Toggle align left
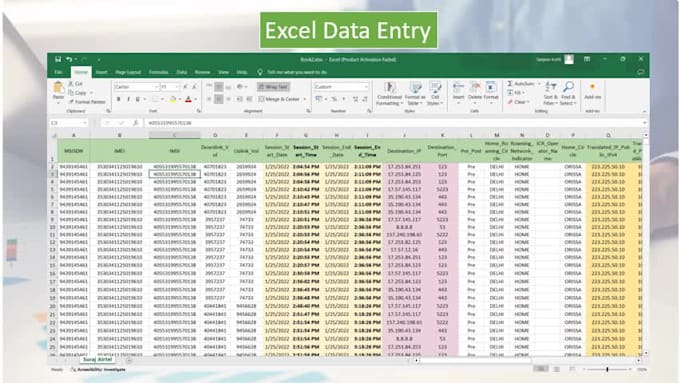Screen dimensions: 680x383 pyautogui.click(x=209, y=99)
